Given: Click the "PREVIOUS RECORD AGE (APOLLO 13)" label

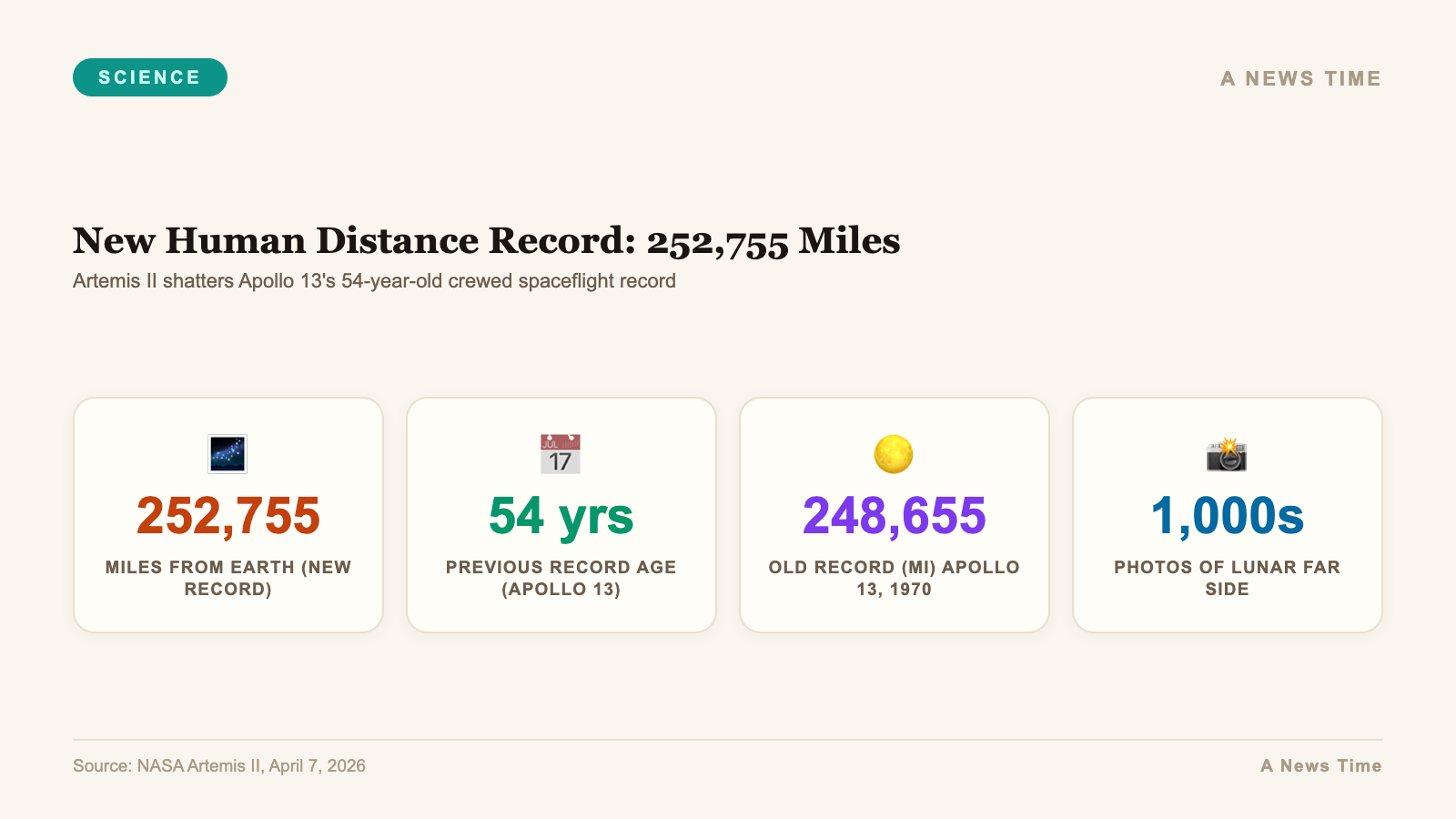Looking at the screenshot, I should click(x=561, y=578).
